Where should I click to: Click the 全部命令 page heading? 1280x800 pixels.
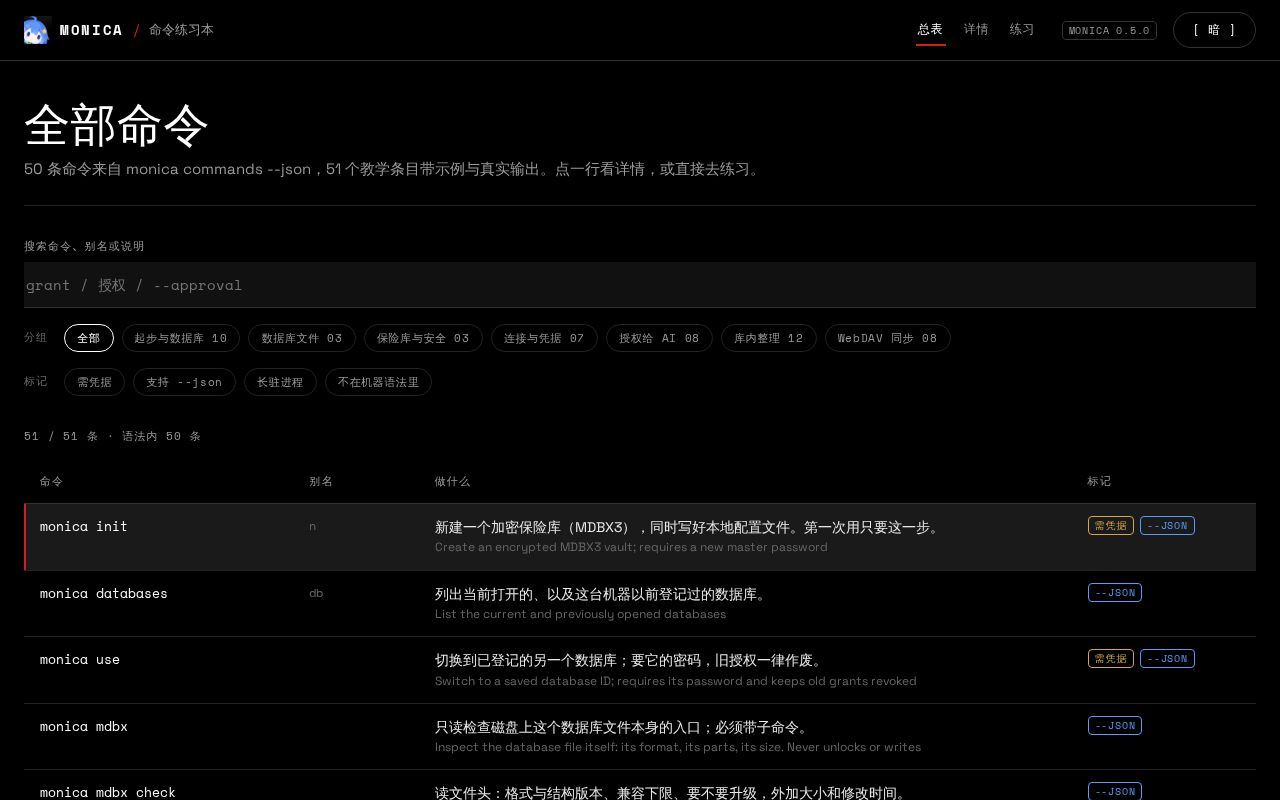(x=116, y=126)
